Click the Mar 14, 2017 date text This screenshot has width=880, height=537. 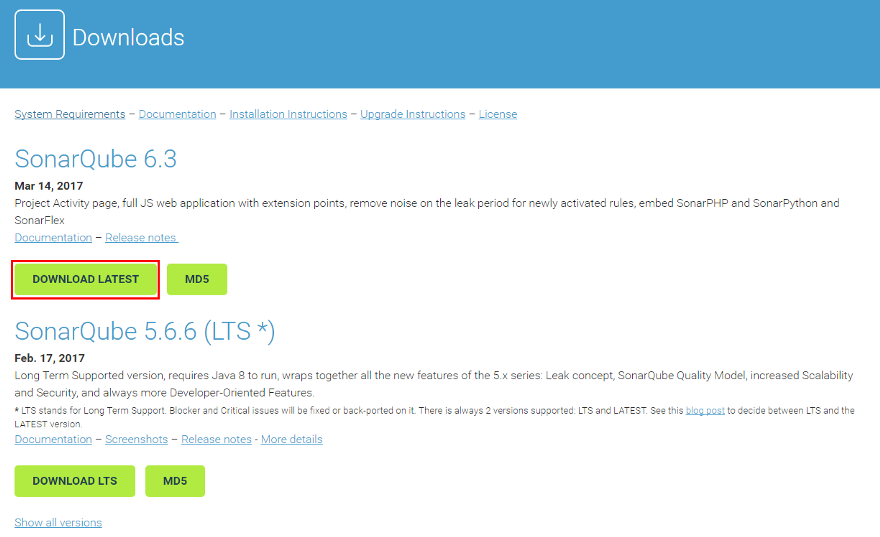point(49,186)
